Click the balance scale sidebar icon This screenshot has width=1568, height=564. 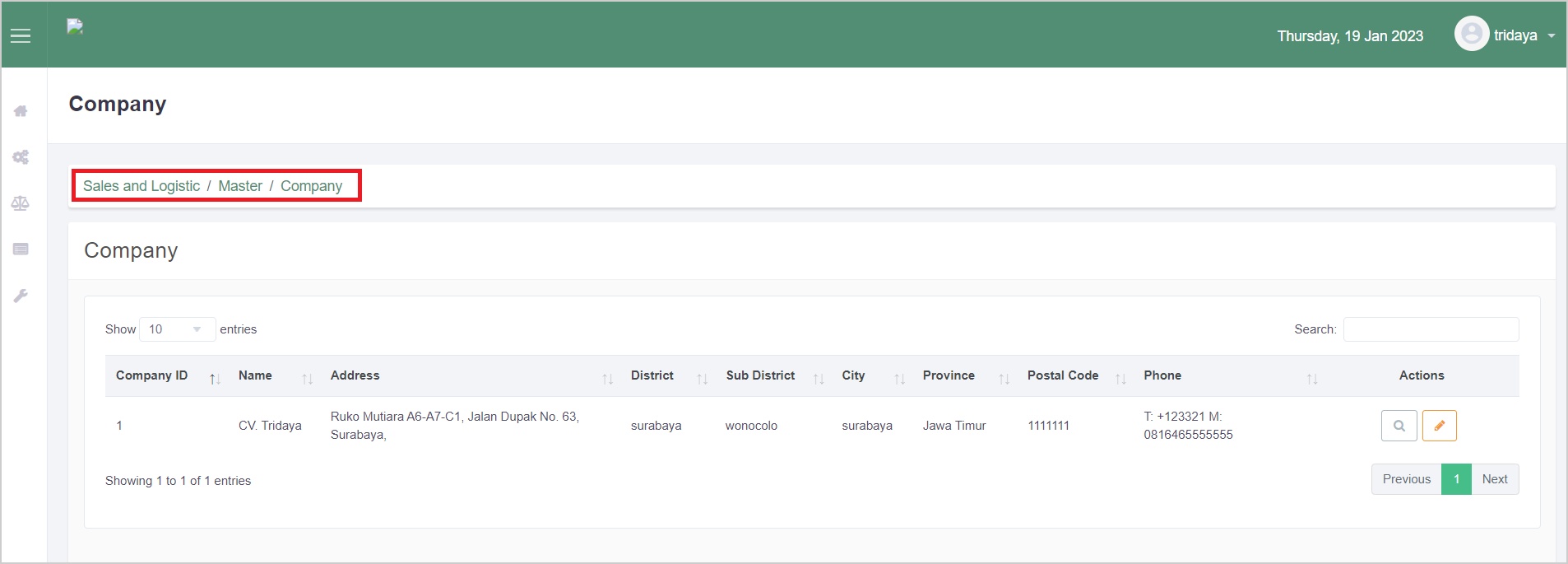pyautogui.click(x=21, y=203)
